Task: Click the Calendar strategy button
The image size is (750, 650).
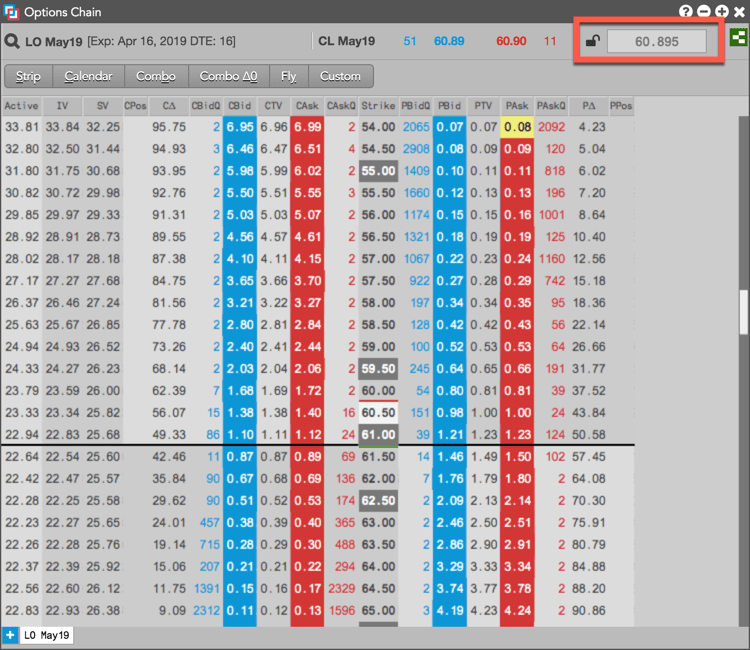Action: [x=88, y=77]
